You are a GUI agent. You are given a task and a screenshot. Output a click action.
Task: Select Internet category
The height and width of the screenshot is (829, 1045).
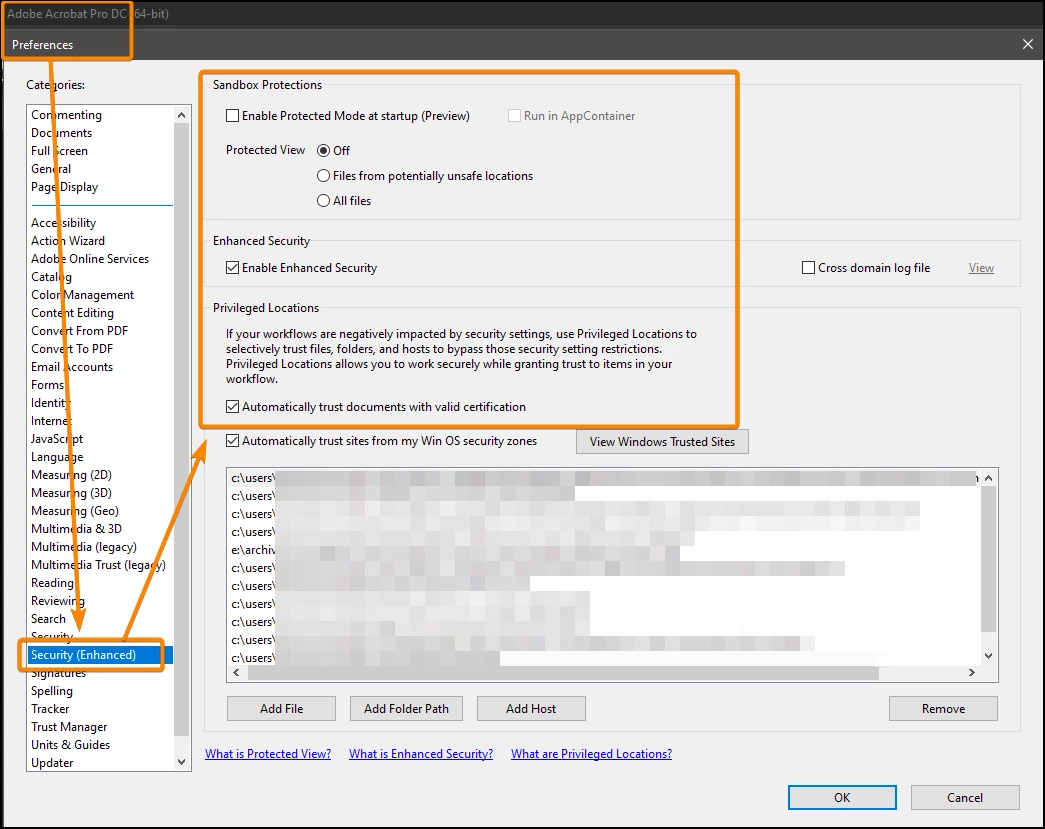51,420
